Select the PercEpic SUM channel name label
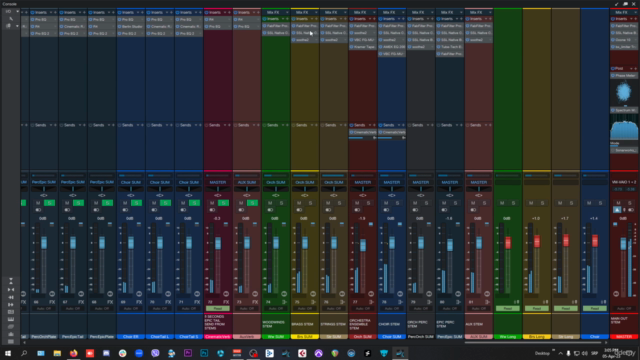Image resolution: width=640 pixels, height=360 pixels. 449,337
